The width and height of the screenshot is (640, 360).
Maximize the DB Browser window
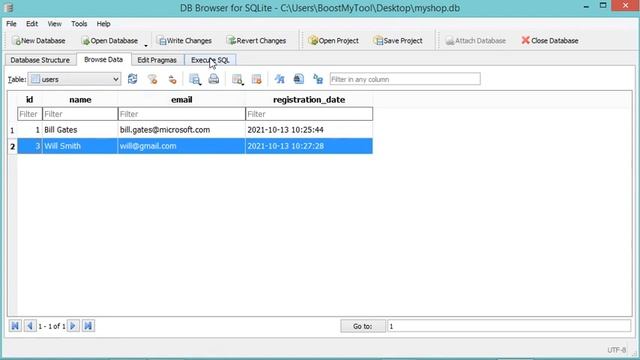pos(603,5)
